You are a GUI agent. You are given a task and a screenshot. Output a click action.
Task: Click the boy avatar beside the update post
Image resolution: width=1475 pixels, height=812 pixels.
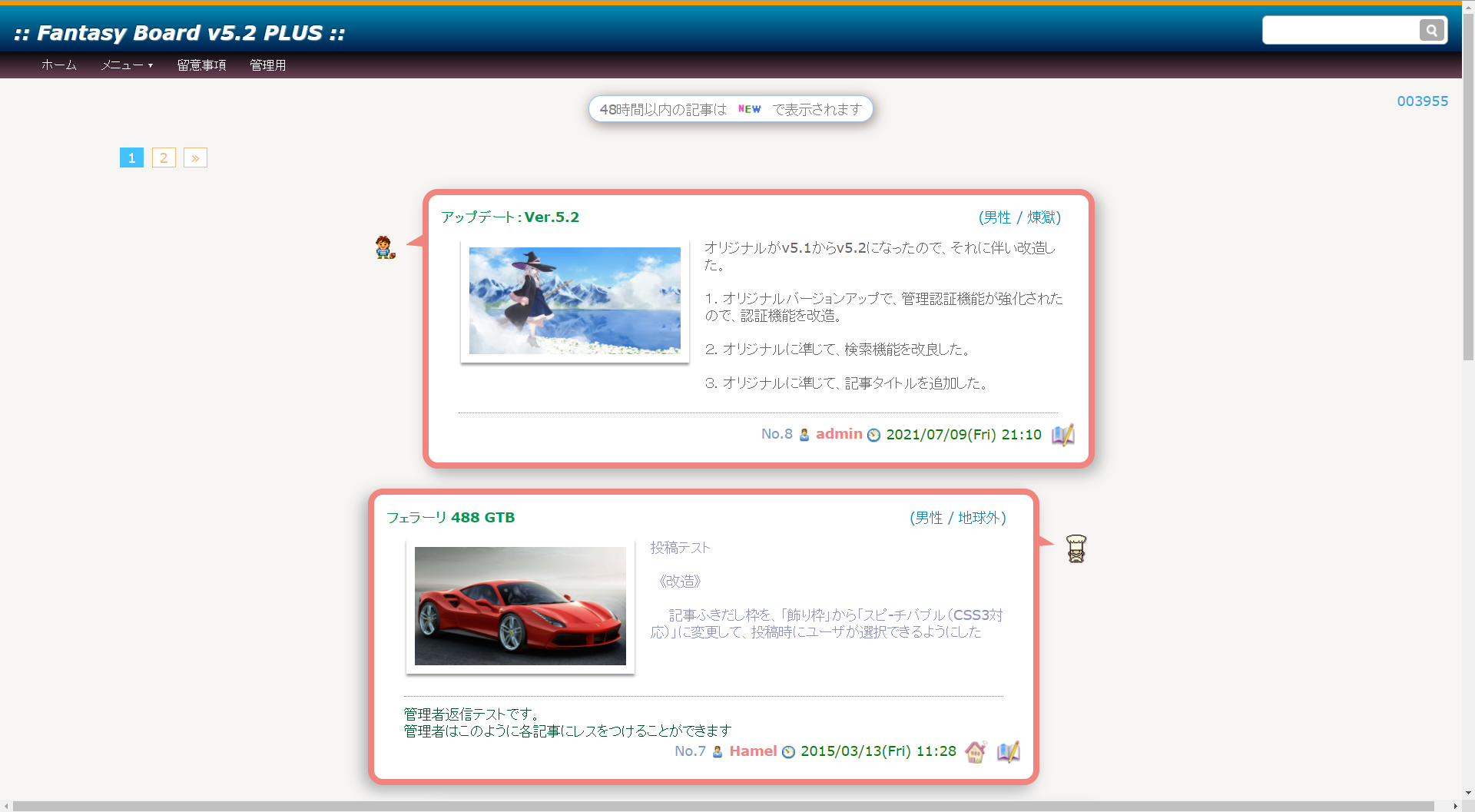(385, 247)
